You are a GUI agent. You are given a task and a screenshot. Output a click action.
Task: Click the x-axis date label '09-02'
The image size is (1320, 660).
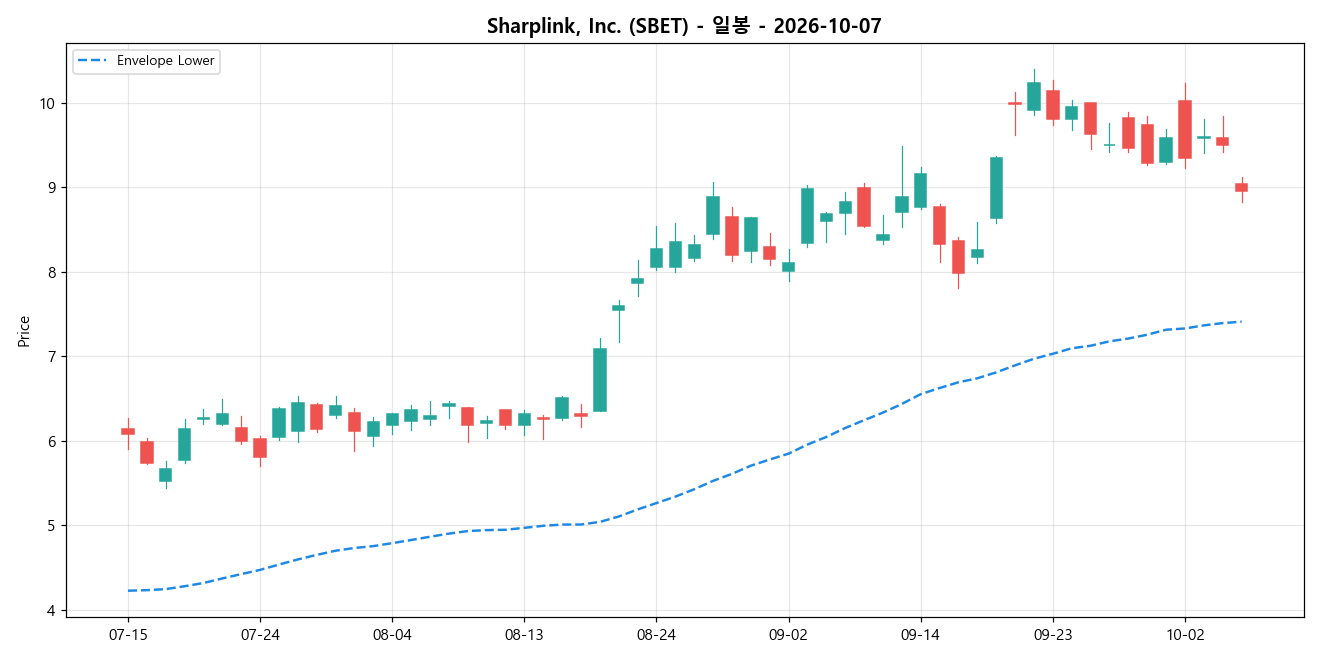pos(788,634)
